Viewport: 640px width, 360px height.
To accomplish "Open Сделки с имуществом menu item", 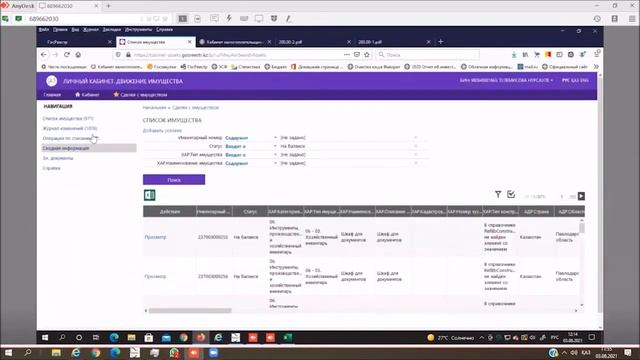I will pyautogui.click(x=140, y=95).
